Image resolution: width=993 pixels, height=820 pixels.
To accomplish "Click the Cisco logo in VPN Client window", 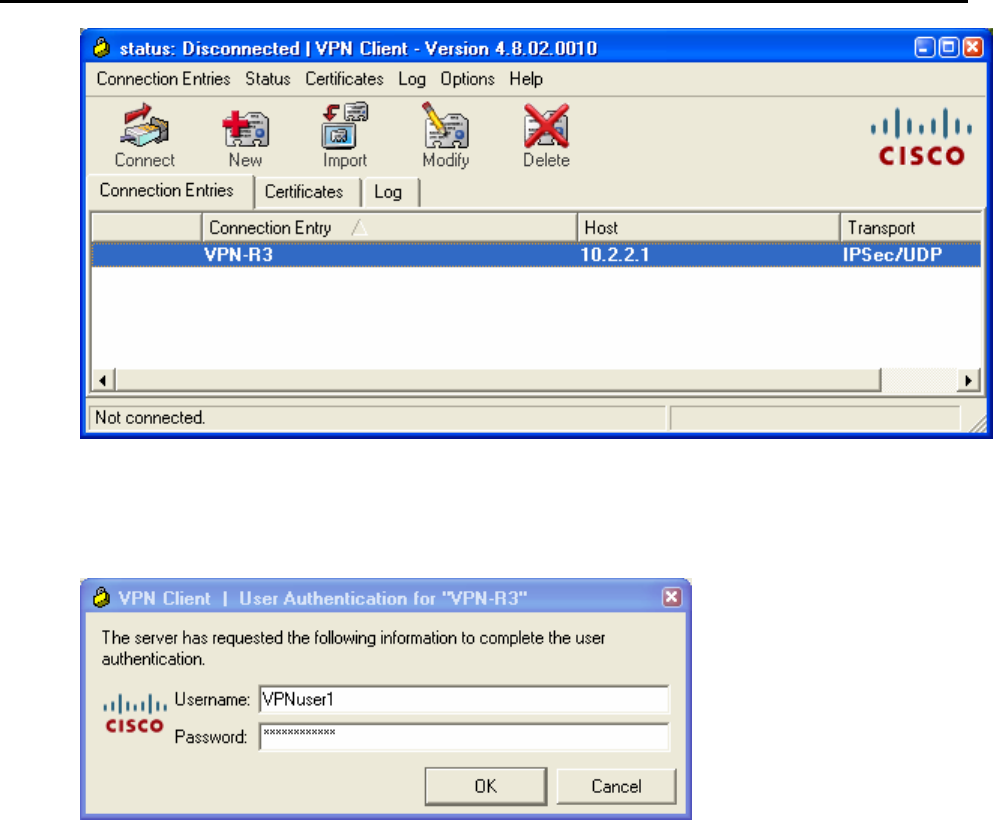I will pos(921,137).
